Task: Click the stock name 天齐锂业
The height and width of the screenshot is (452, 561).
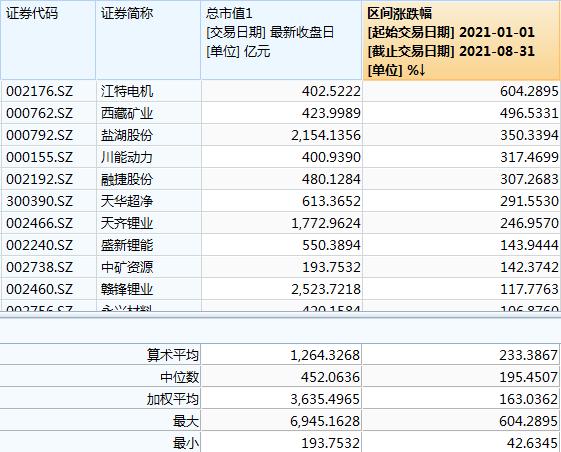Action: (x=127, y=223)
